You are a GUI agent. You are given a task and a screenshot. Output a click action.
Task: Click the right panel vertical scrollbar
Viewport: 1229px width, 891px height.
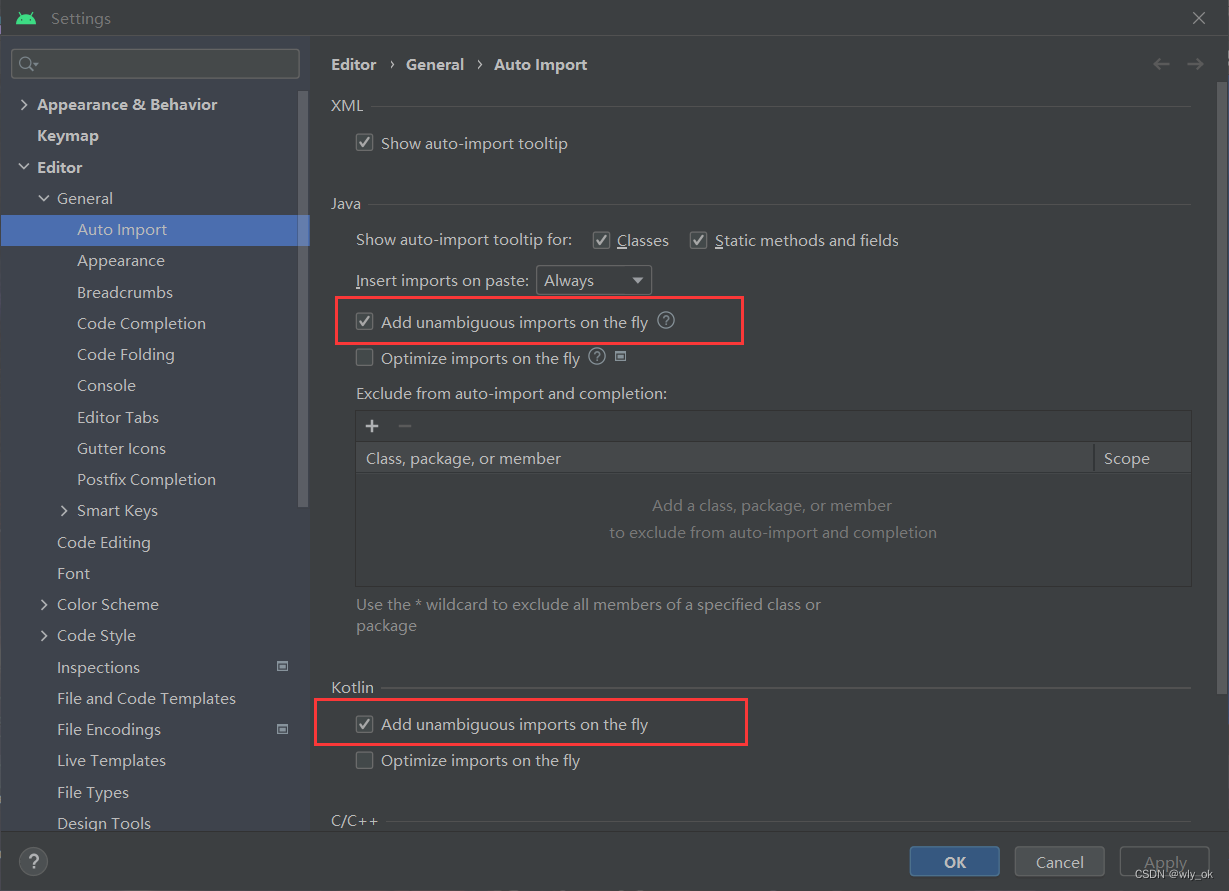click(1222, 390)
